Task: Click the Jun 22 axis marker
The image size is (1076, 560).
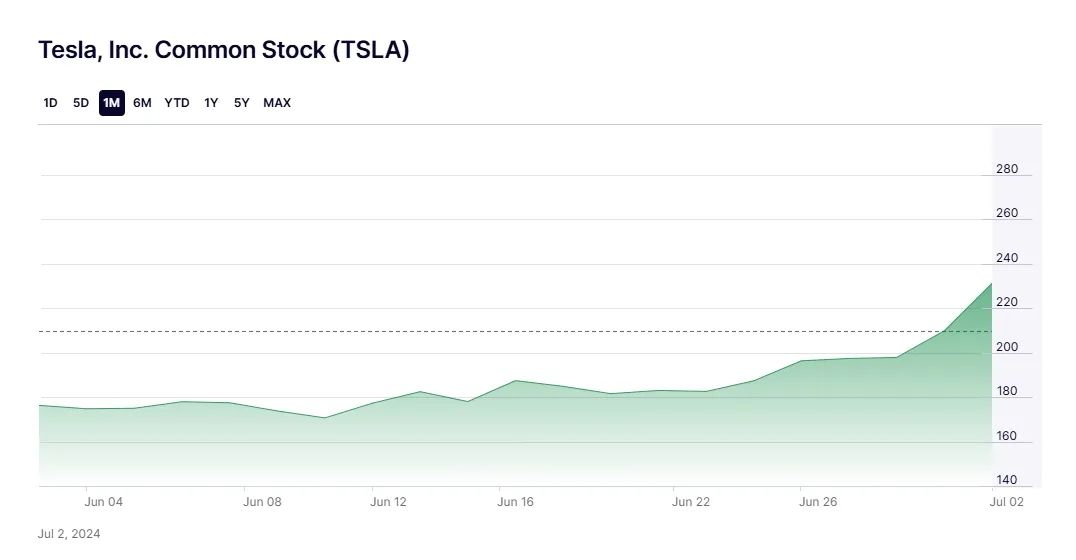Action: tap(690, 502)
